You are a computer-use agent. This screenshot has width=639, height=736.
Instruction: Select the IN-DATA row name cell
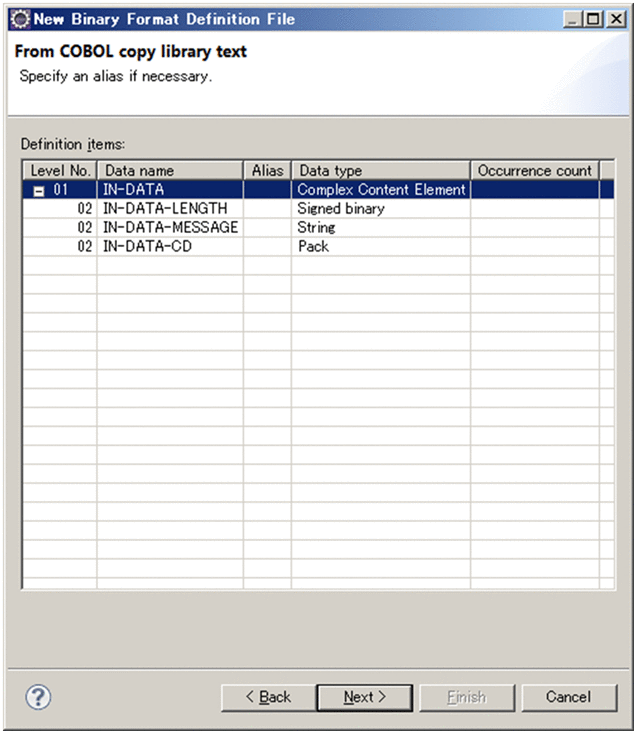coord(170,189)
